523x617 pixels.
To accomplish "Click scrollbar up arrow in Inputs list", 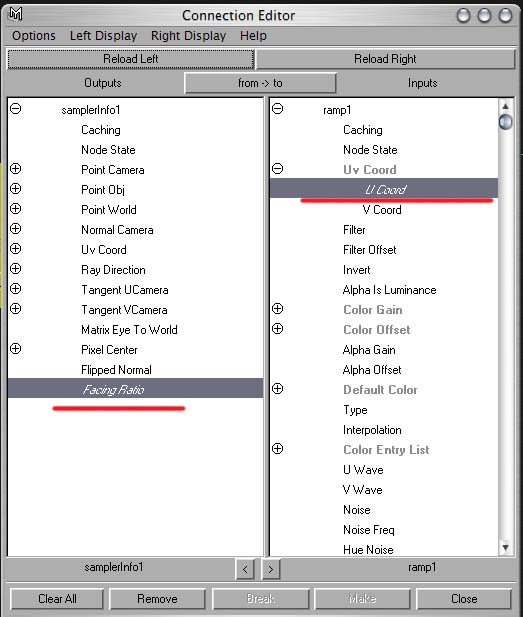I will [506, 106].
